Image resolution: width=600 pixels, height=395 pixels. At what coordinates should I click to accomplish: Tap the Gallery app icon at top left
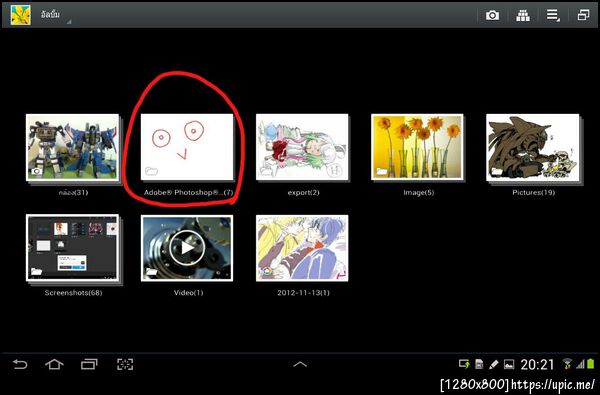(x=21, y=15)
